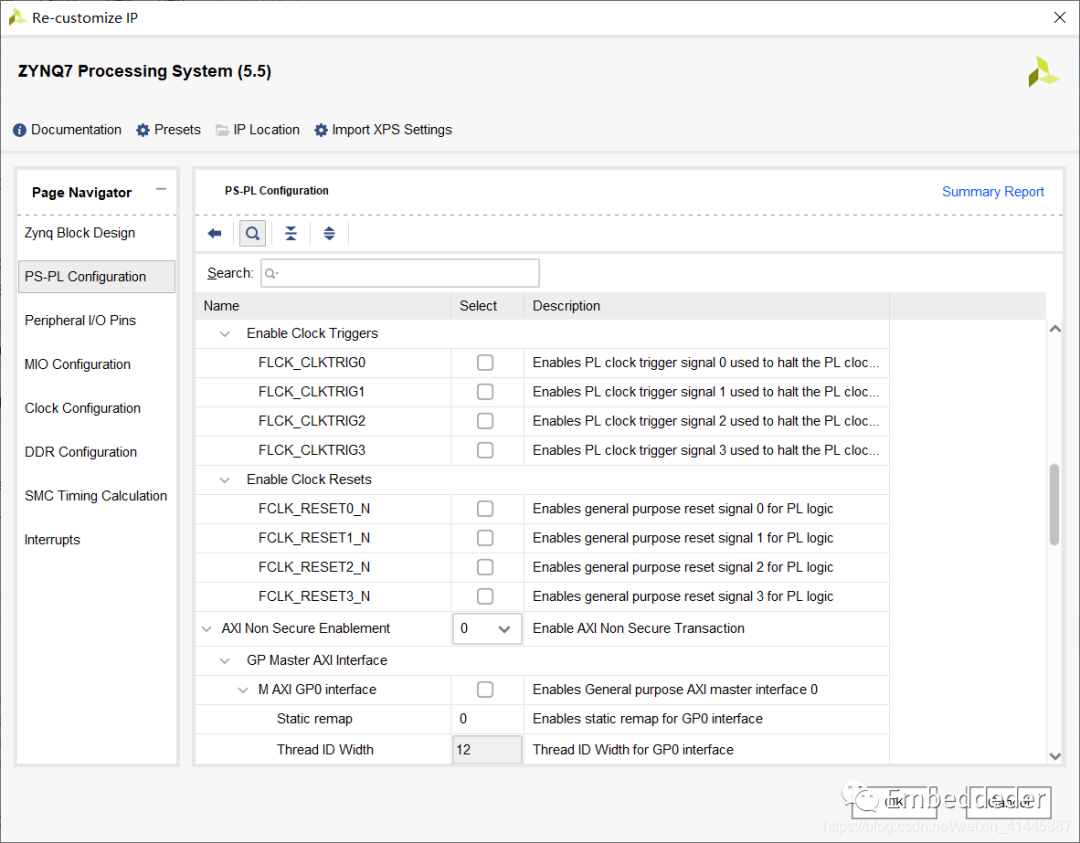Enable FLCK_CLKTRIG1 checkbox
1080x843 pixels.
[485, 392]
